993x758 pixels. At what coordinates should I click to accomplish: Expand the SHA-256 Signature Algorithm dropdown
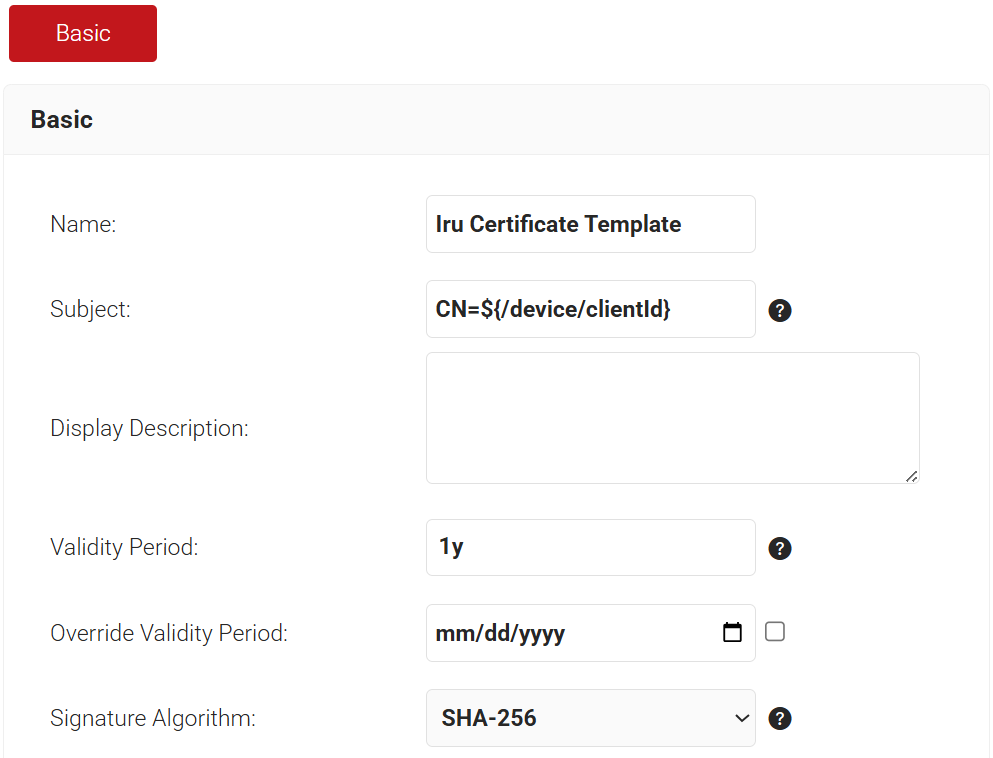click(590, 718)
